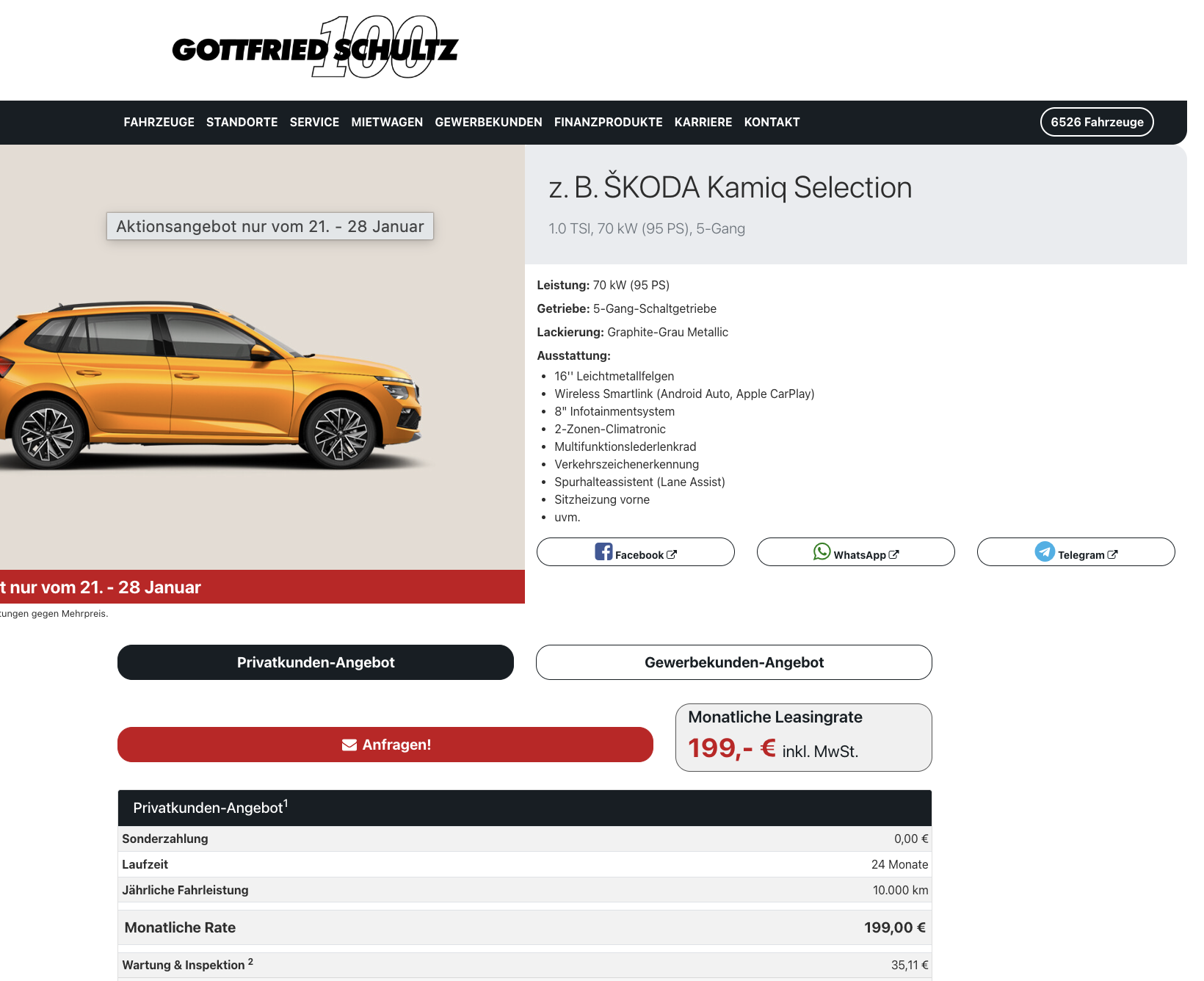Open Finanzprodukte in the navigation

point(608,122)
